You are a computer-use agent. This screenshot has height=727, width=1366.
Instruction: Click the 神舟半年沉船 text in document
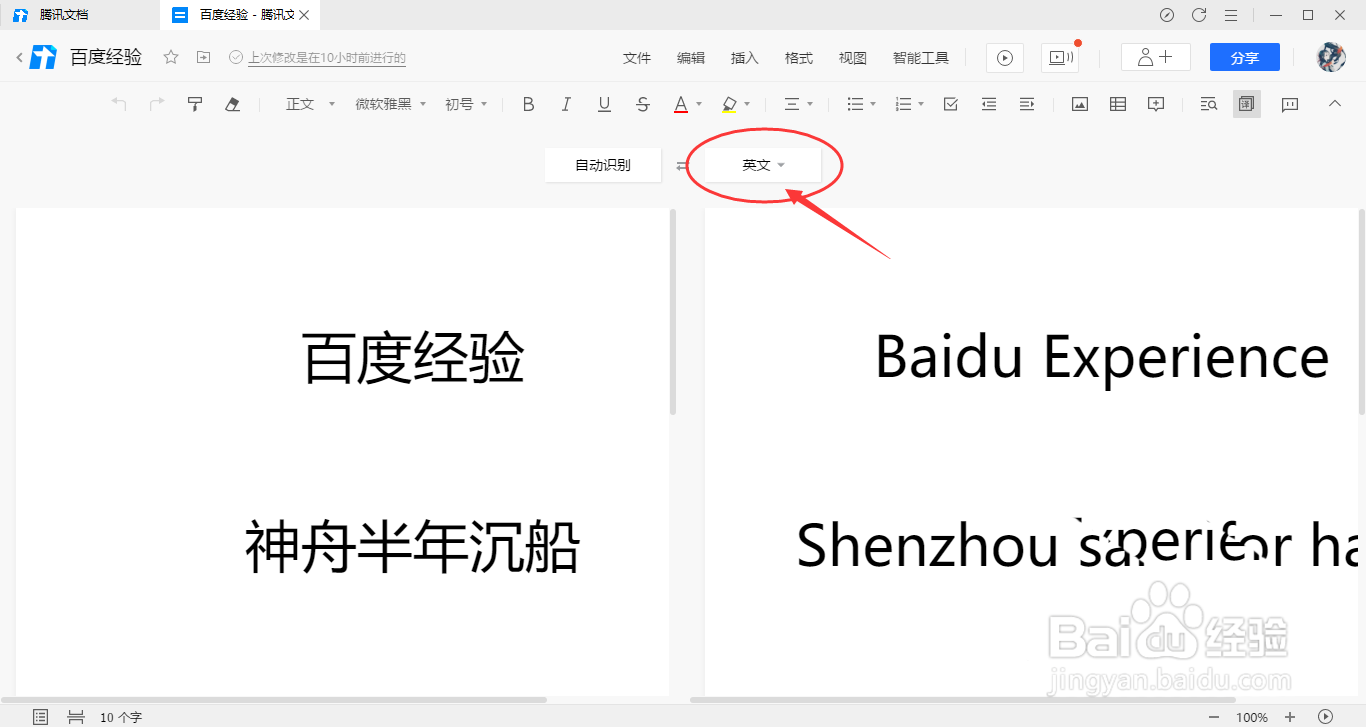[x=412, y=547]
